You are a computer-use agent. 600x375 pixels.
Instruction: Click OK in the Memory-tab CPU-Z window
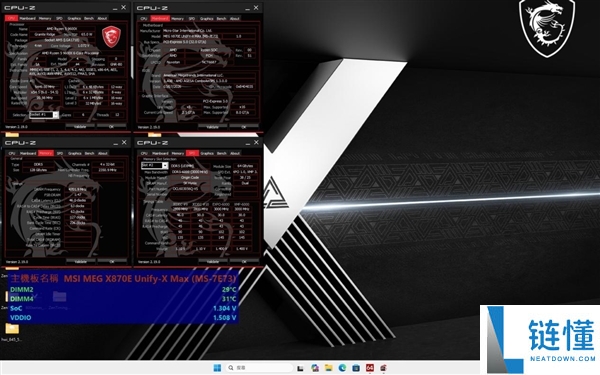(112, 262)
